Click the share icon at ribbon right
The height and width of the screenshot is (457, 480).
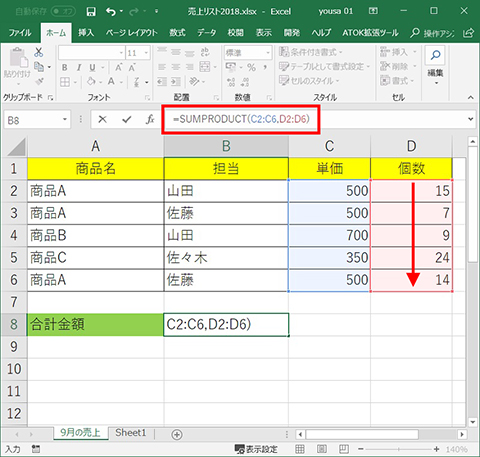point(468,33)
